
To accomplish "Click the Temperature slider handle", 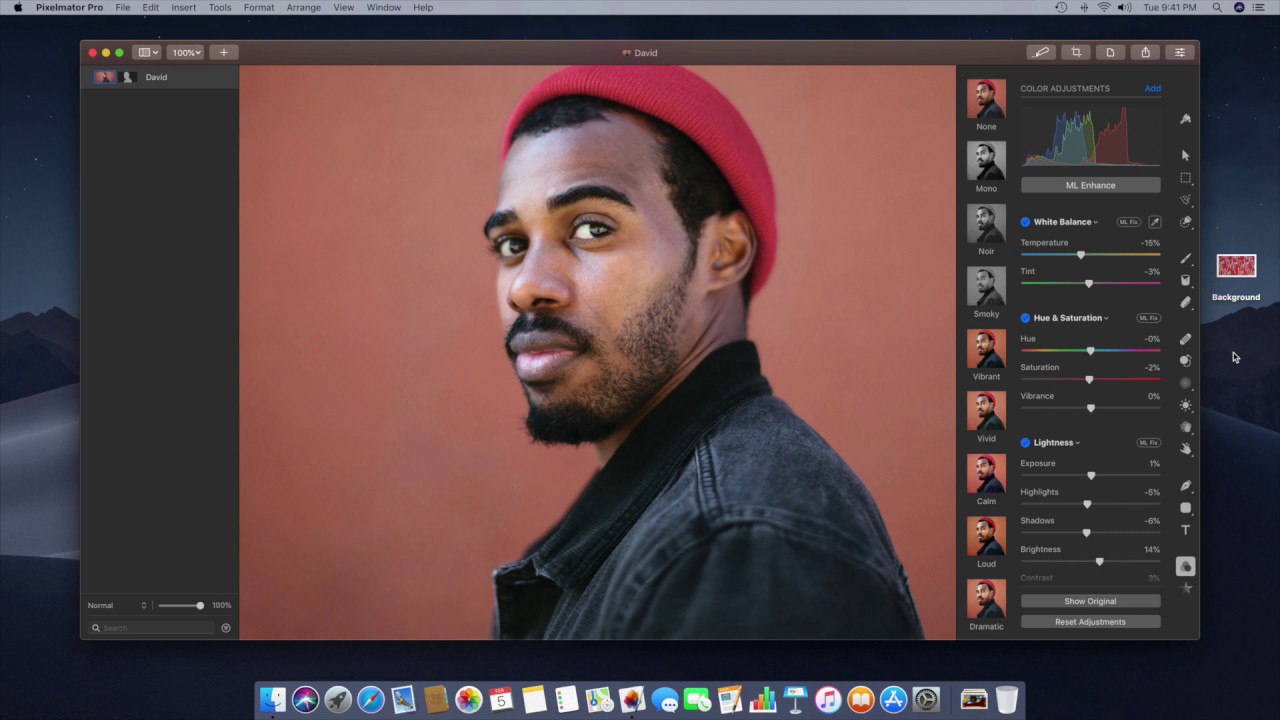I will [1080, 255].
